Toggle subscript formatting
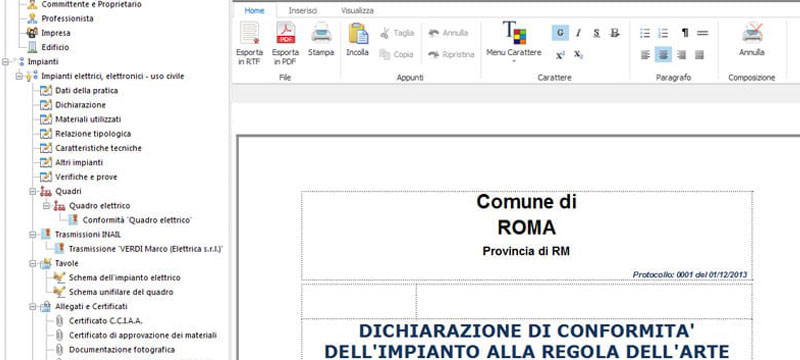Screen dimensions: 800x360 point(578,55)
